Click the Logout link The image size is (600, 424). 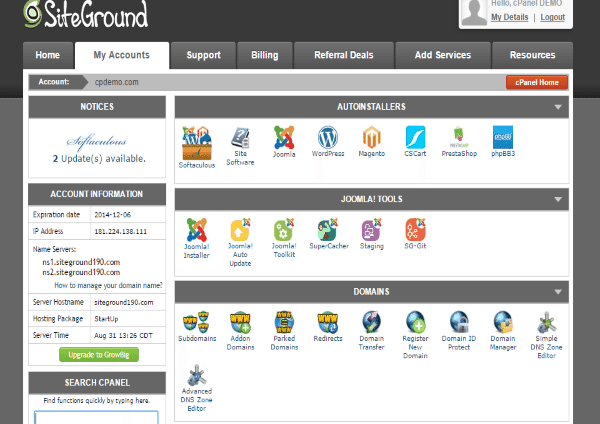[552, 17]
